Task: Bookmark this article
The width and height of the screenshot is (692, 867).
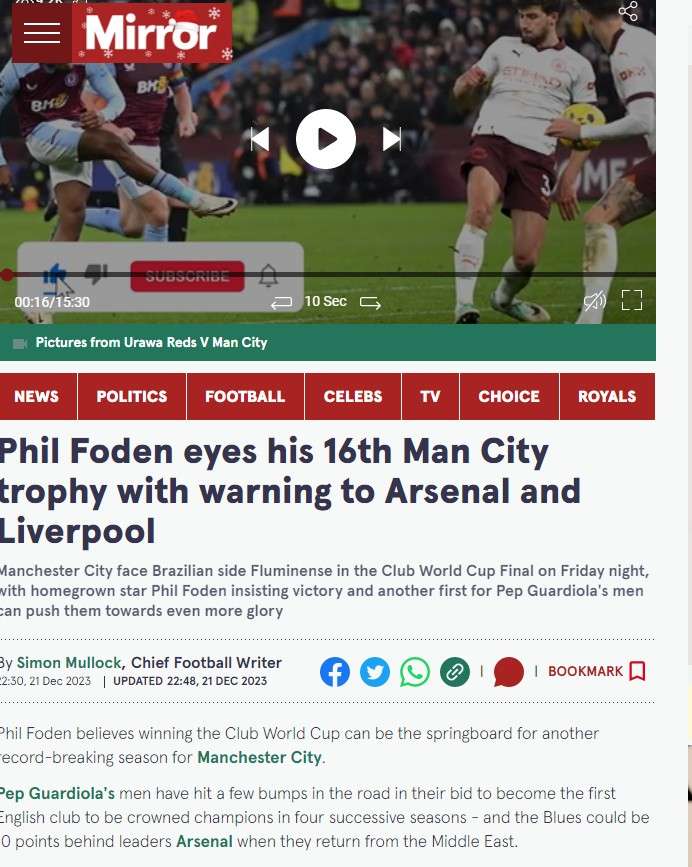Action: pyautogui.click(x=597, y=671)
